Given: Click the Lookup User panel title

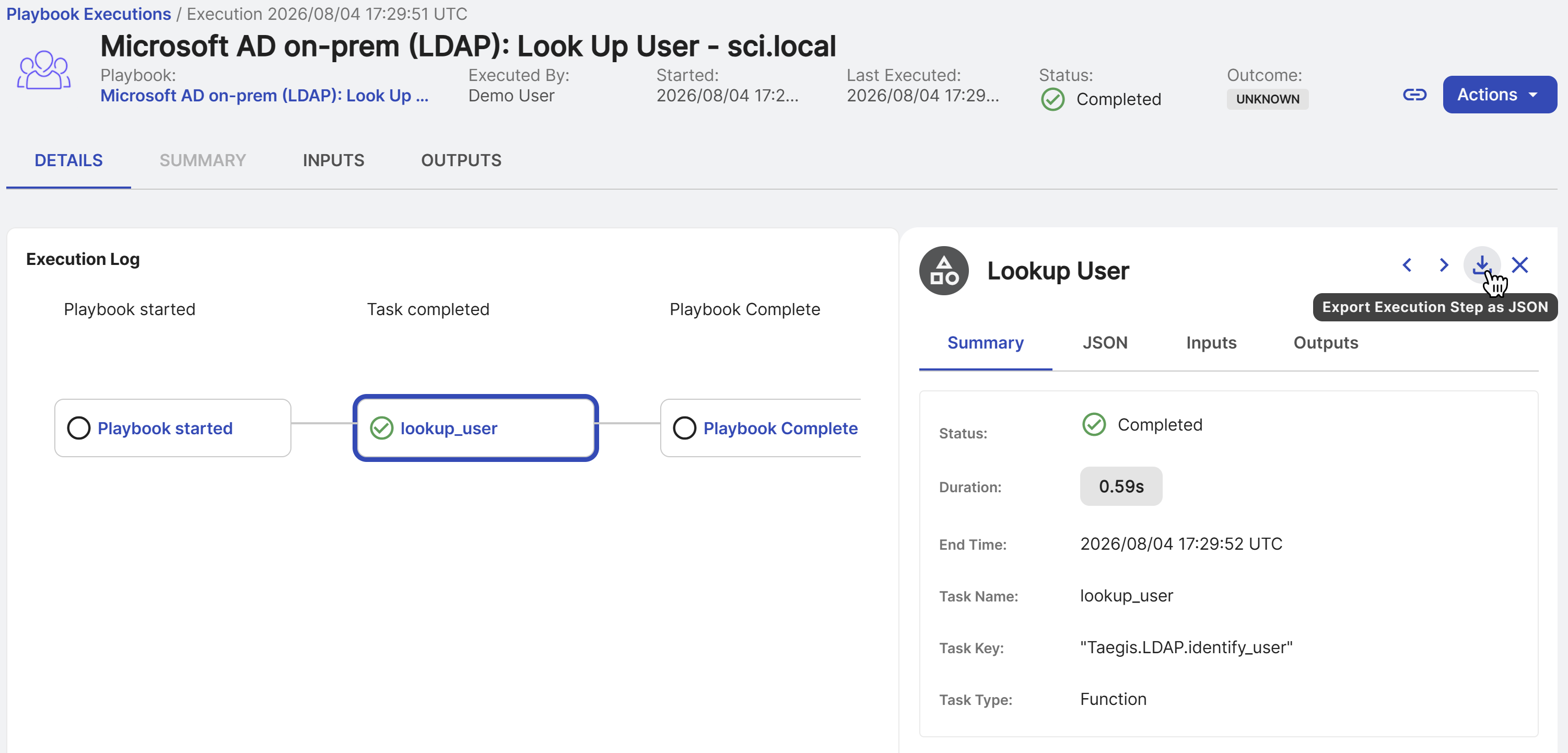Looking at the screenshot, I should (x=1058, y=271).
